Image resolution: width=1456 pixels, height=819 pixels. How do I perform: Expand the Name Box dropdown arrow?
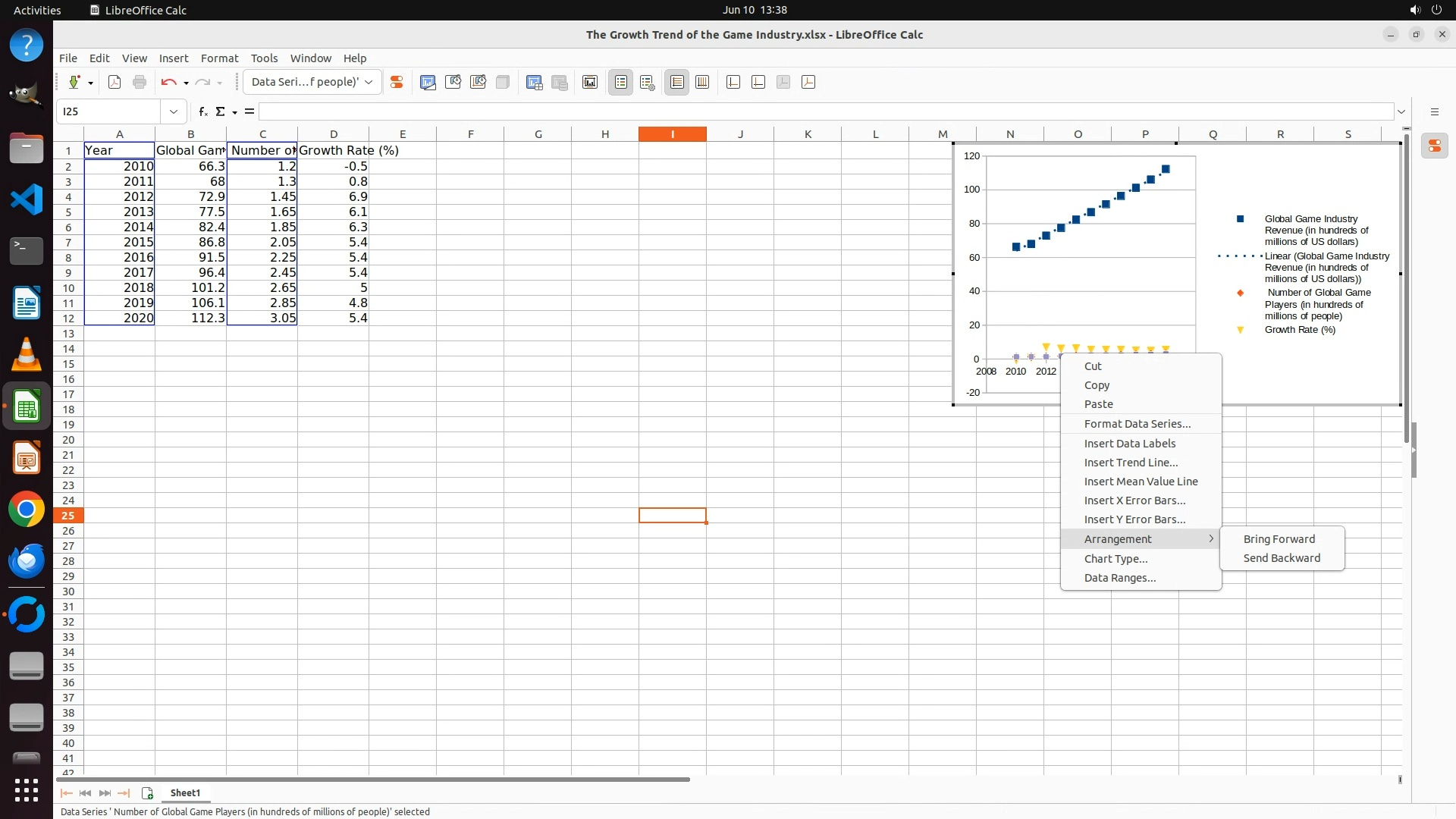pos(174,111)
